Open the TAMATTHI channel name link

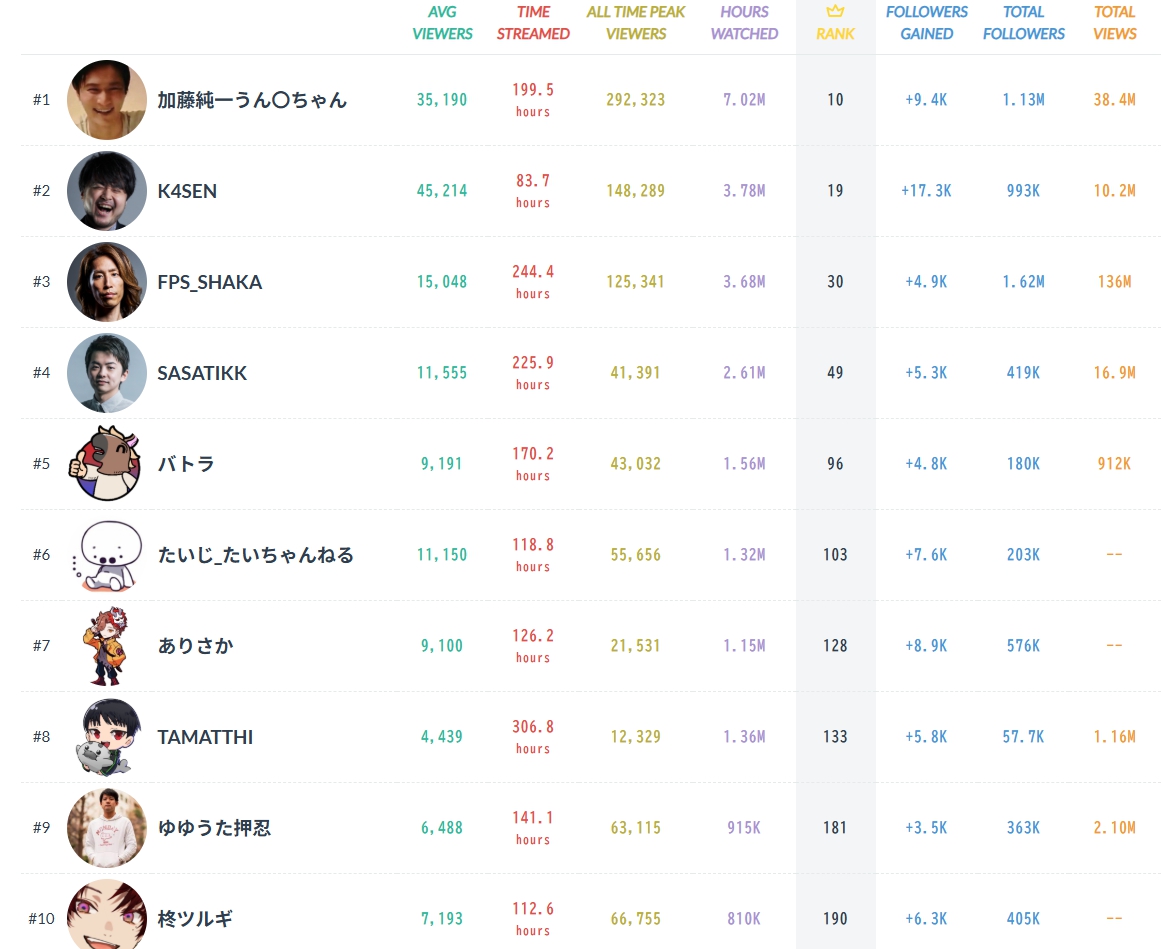(205, 737)
